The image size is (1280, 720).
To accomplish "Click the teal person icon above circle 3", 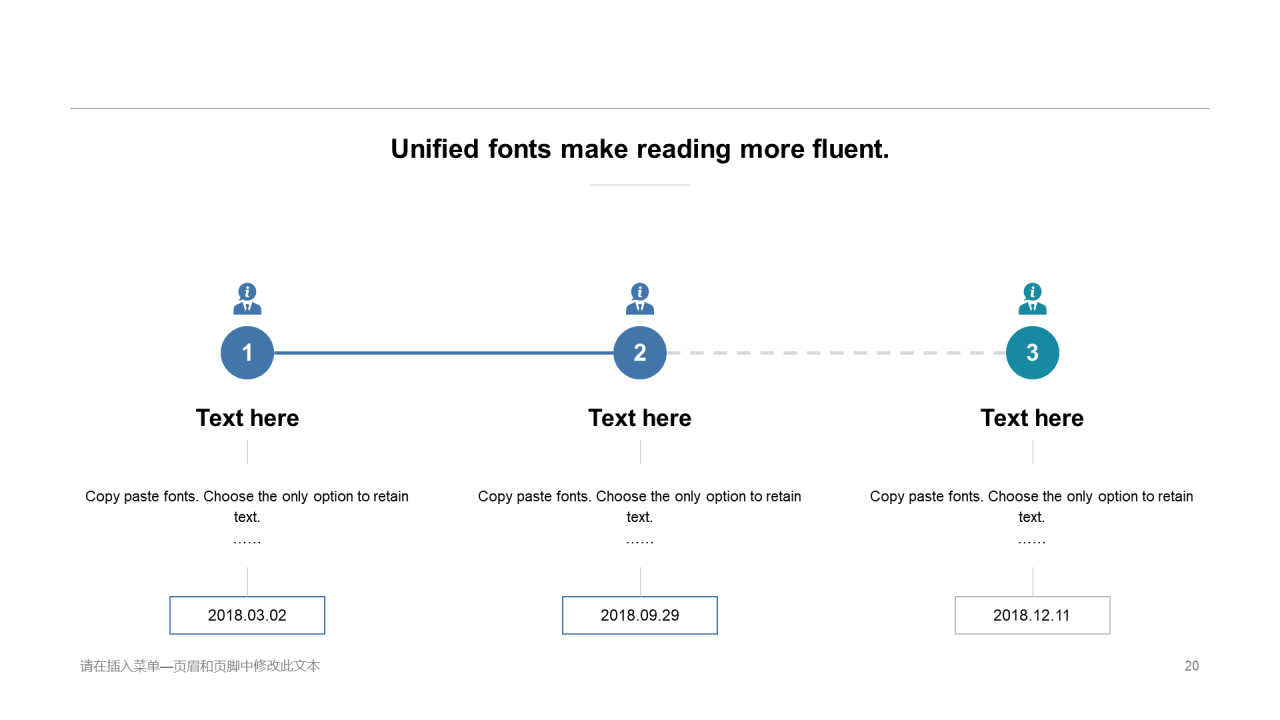I will 1032,299.
